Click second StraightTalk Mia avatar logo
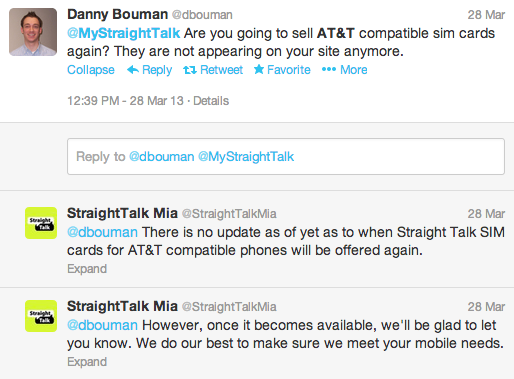Viewport: 514px width, 379px height. click(x=41, y=316)
